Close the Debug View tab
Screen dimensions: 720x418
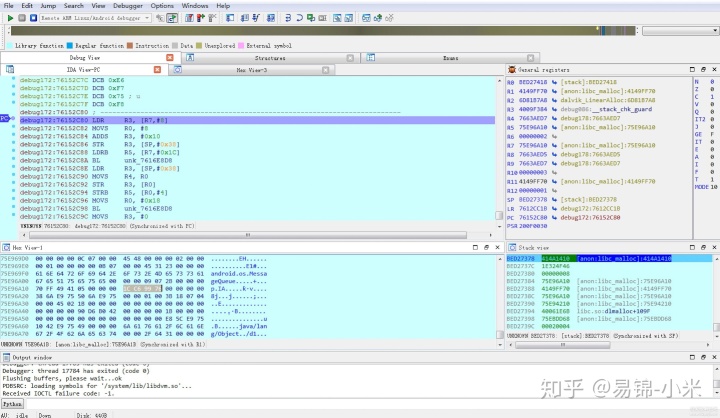click(170, 57)
